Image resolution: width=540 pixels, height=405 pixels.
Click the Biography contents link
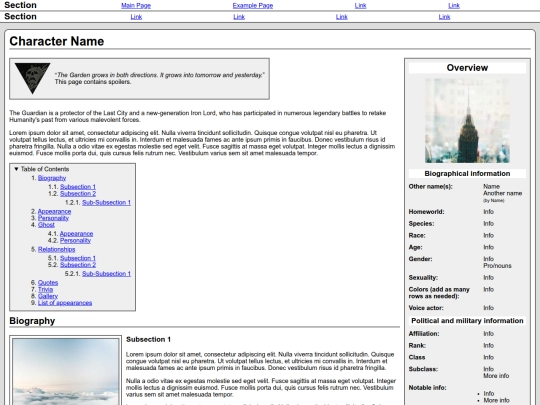point(52,178)
